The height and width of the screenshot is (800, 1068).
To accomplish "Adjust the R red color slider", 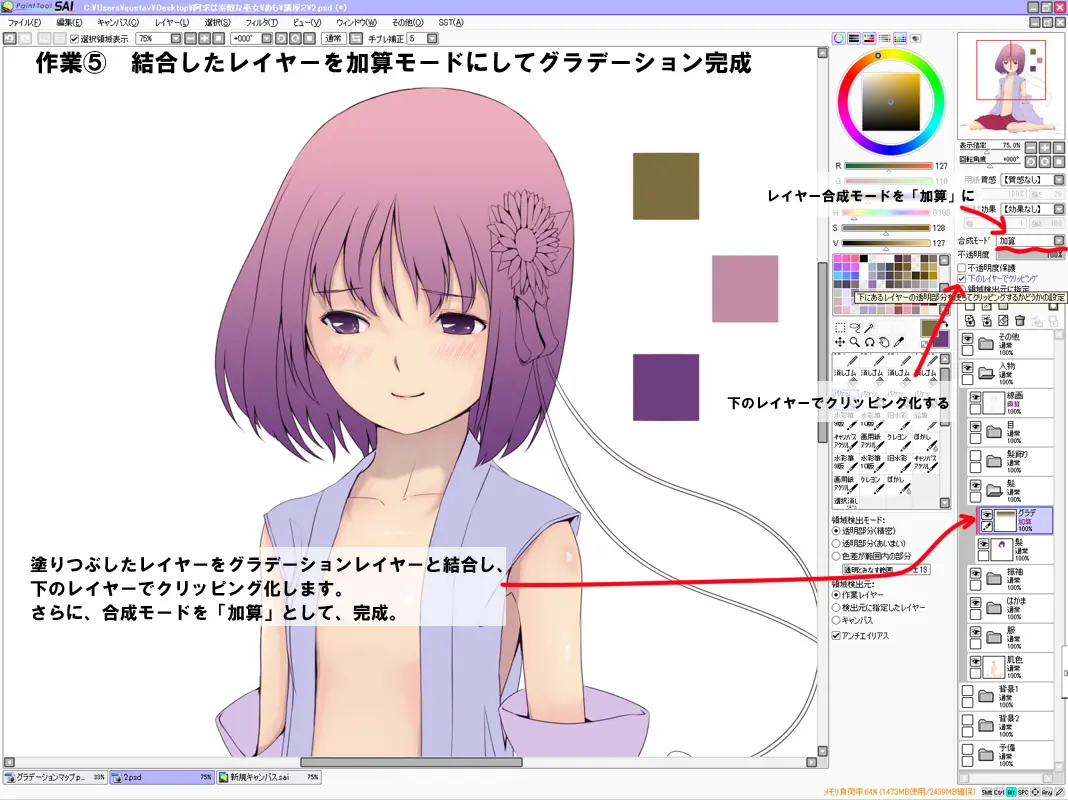I will 888,166.
